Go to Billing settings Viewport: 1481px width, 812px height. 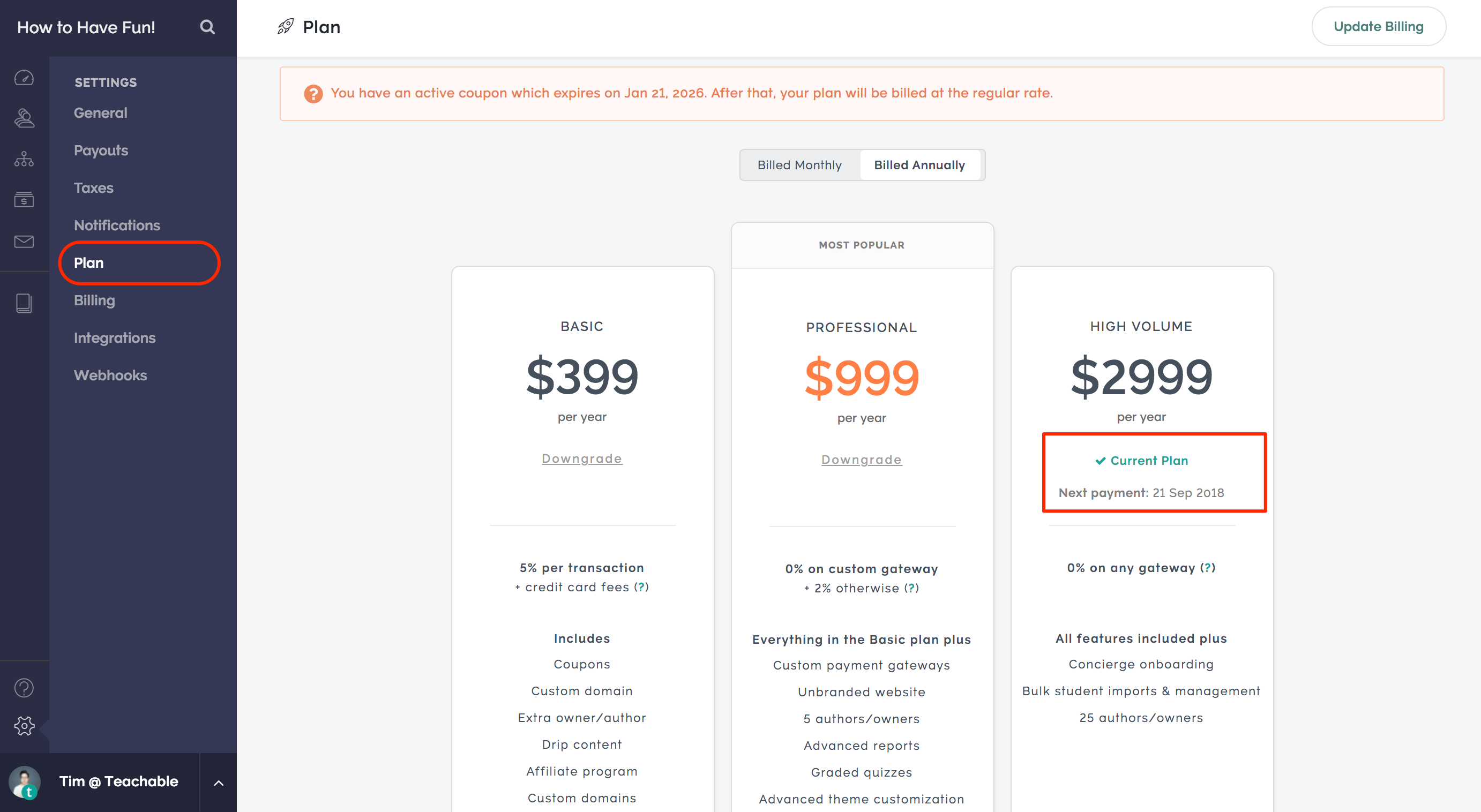(94, 300)
